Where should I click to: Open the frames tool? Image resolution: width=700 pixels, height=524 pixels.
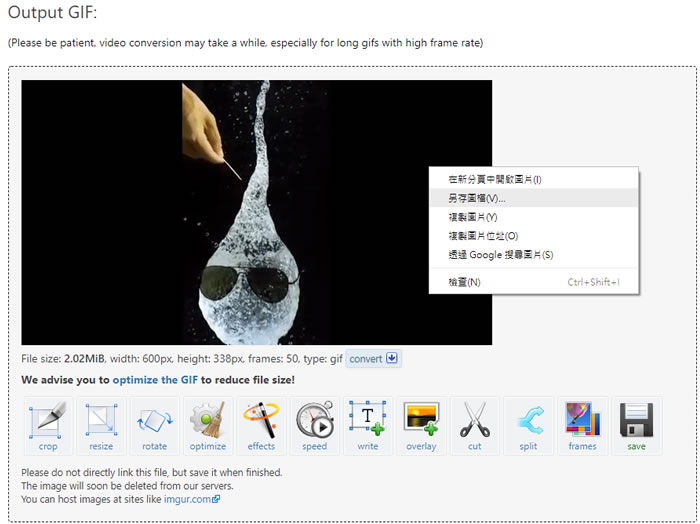(582, 425)
